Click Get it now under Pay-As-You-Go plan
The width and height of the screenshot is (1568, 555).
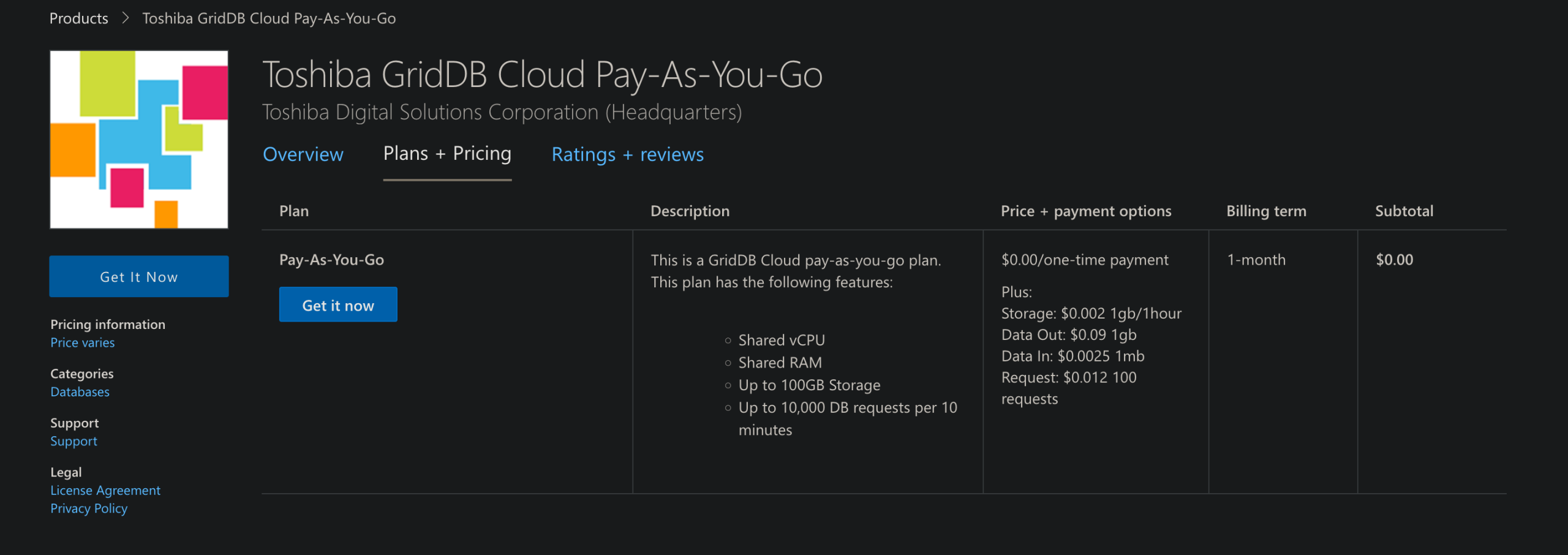(338, 305)
